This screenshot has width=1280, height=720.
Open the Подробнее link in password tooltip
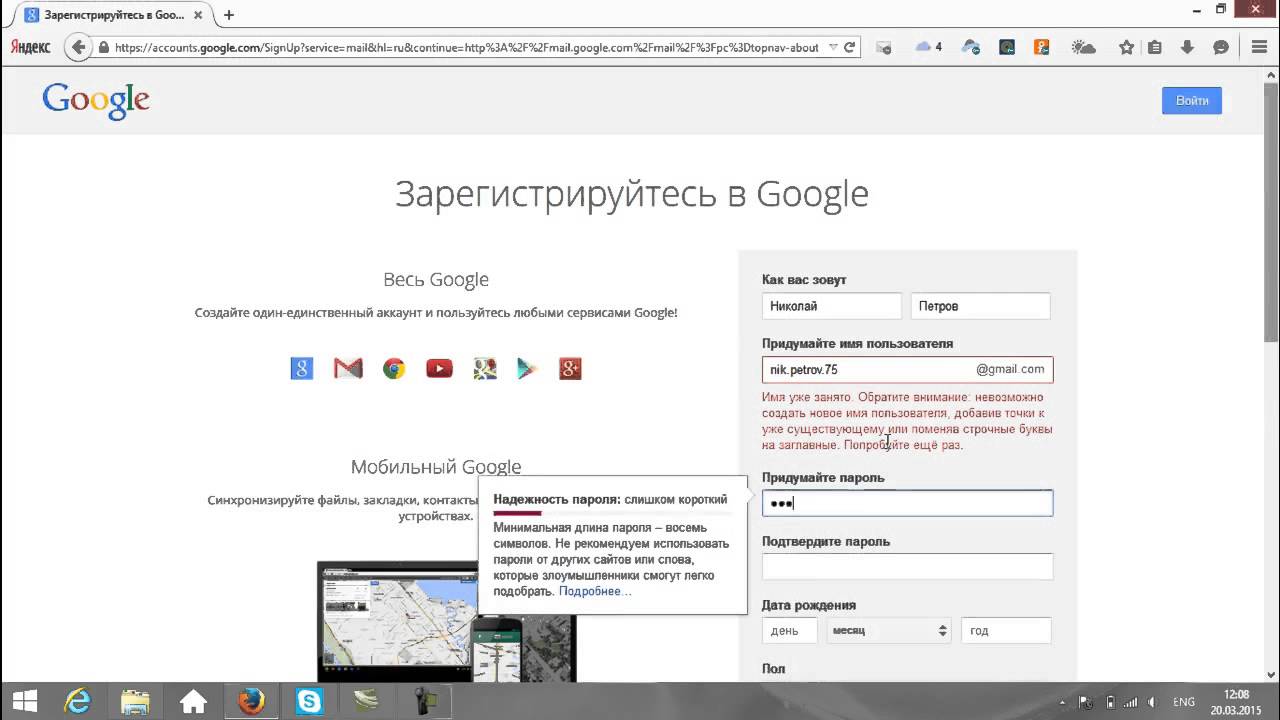pos(595,591)
